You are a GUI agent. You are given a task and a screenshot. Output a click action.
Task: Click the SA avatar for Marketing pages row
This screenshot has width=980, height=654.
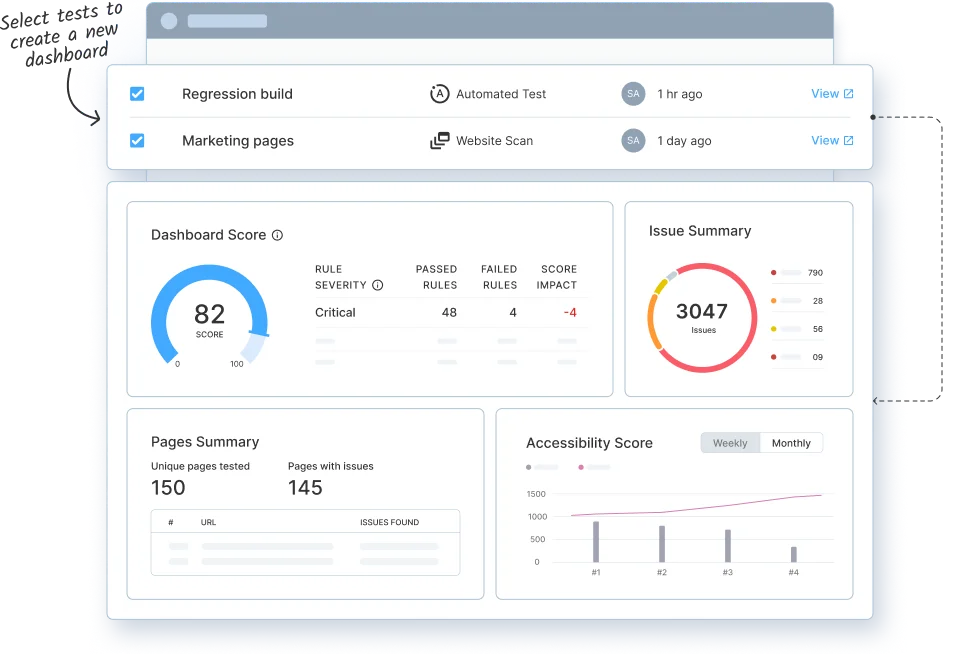[x=633, y=140]
